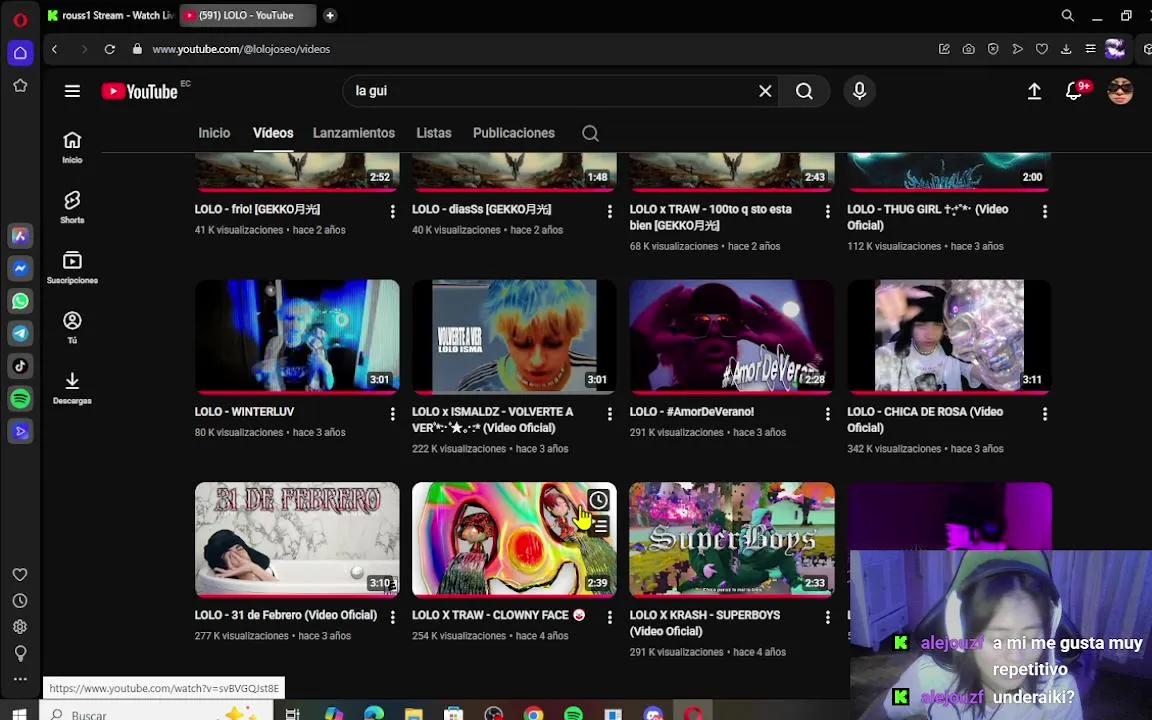
Task: Open the Listas channel tab
Action: pos(433,133)
